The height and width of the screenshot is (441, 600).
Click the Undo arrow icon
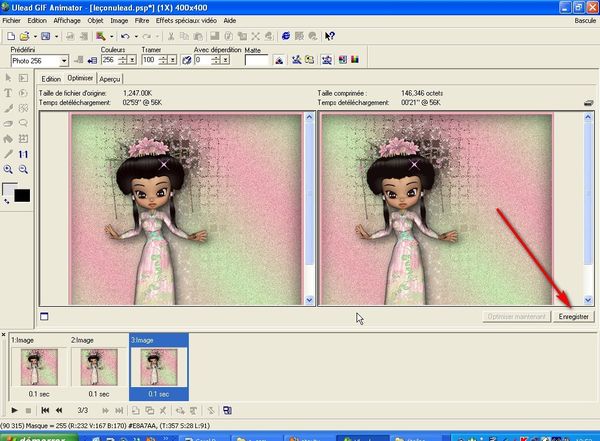tap(125, 36)
